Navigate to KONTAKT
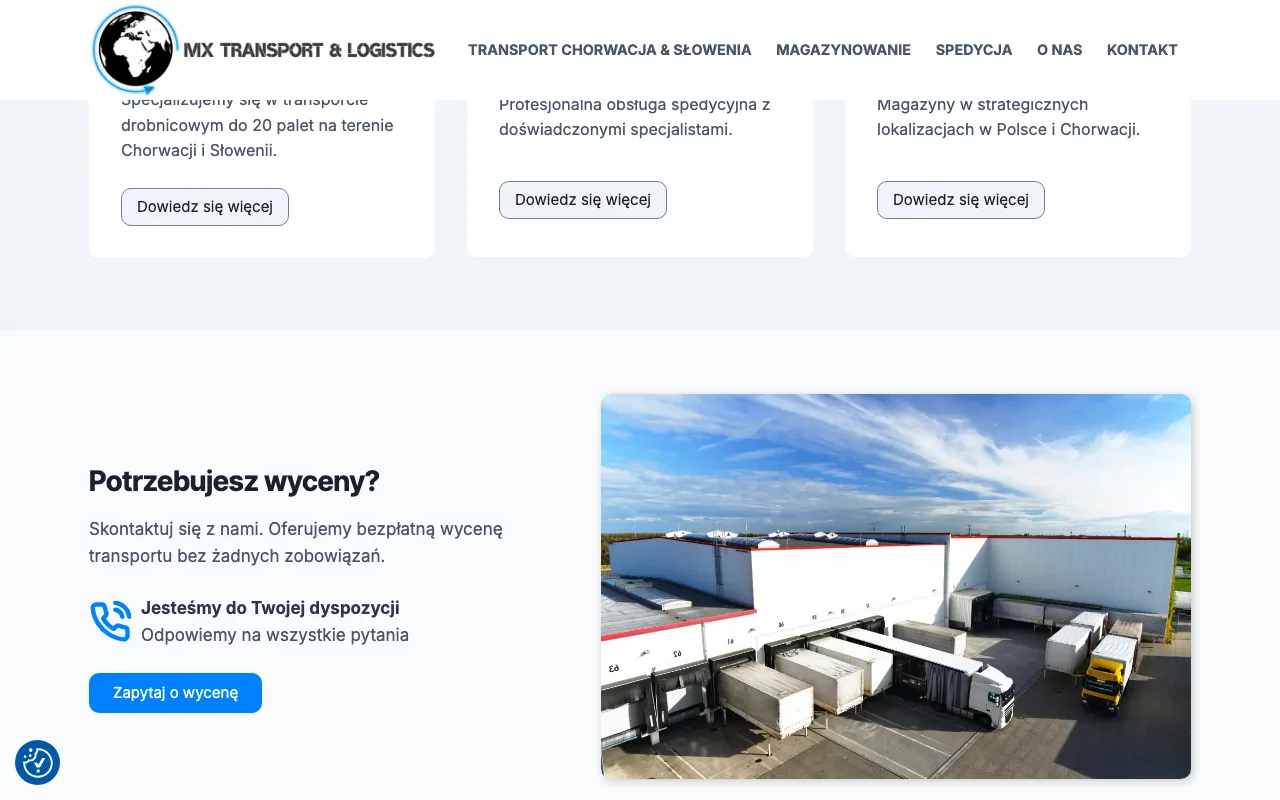This screenshot has height=800, width=1280. [x=1142, y=49]
